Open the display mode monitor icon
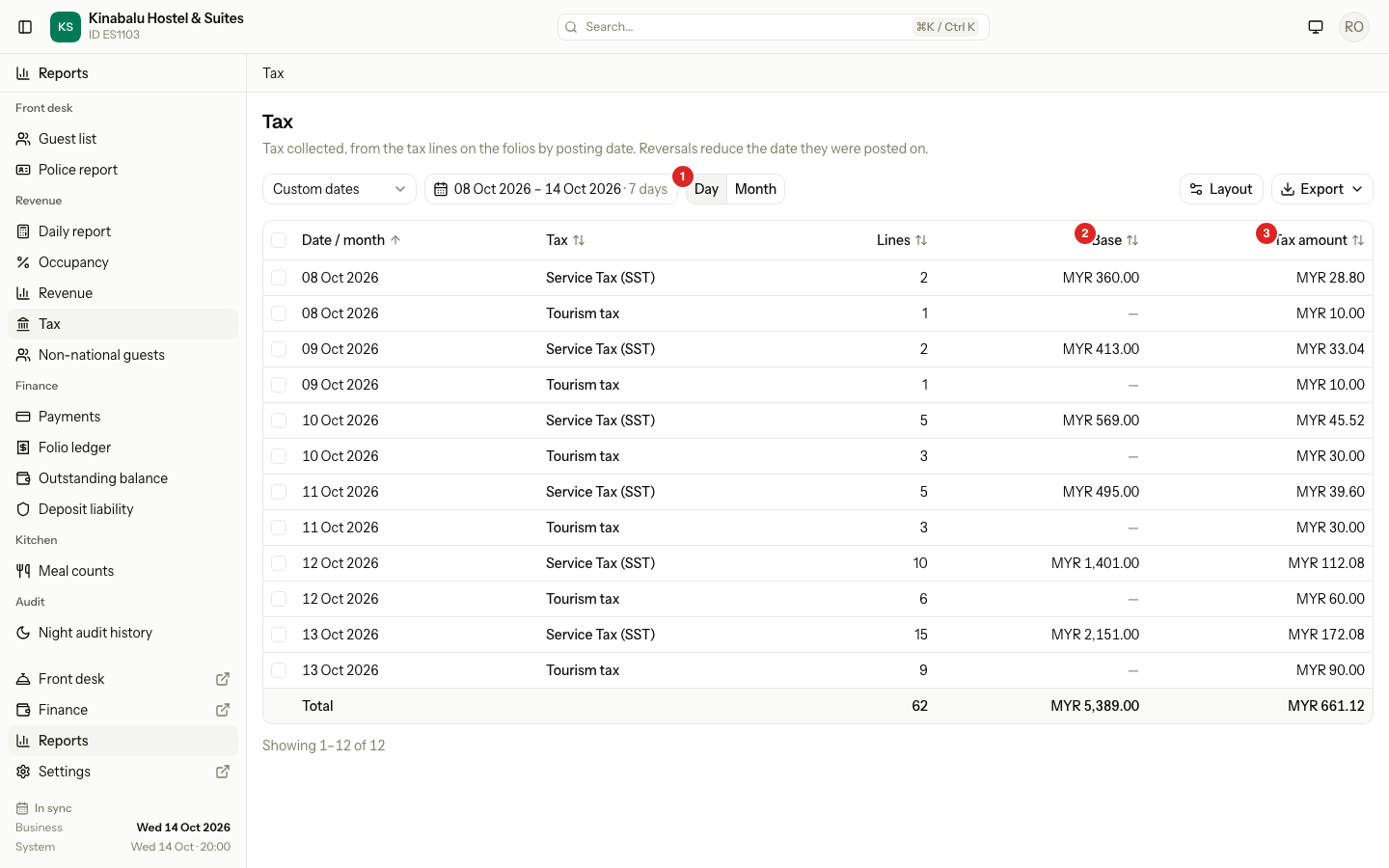Viewport: 1389px width, 868px height. point(1316,27)
